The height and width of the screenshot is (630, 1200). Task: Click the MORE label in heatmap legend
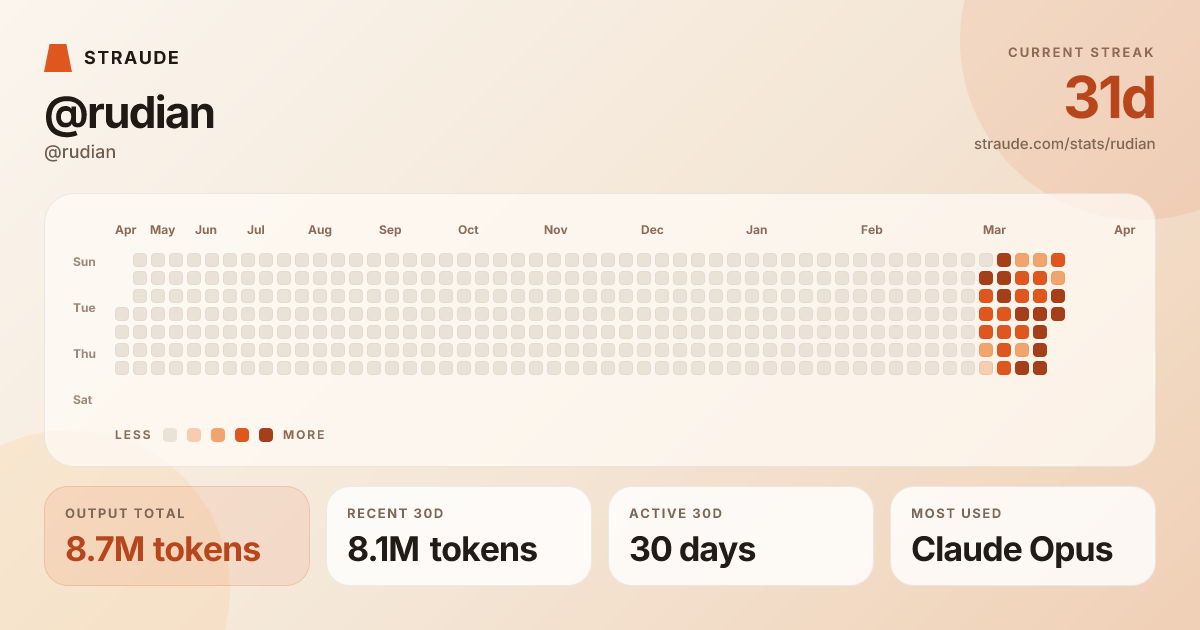(x=304, y=435)
